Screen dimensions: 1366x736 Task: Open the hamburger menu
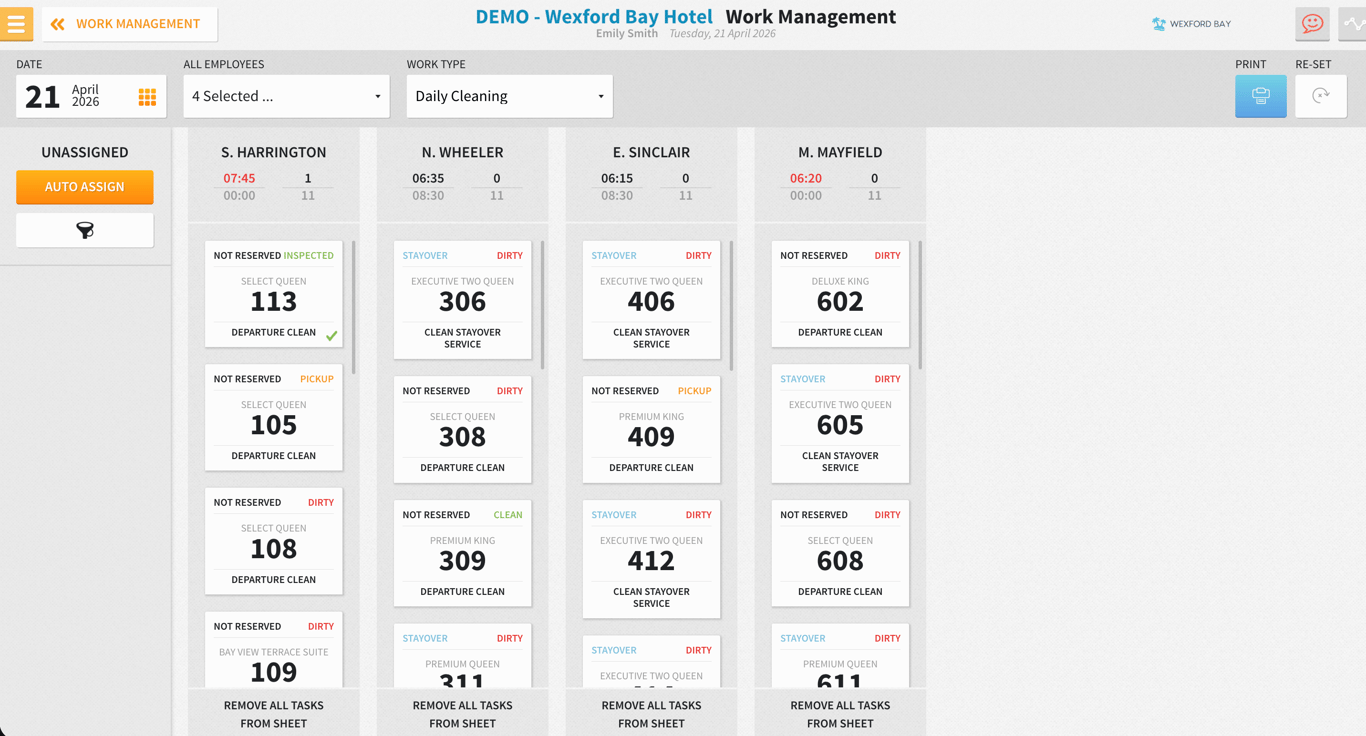tap(16, 23)
